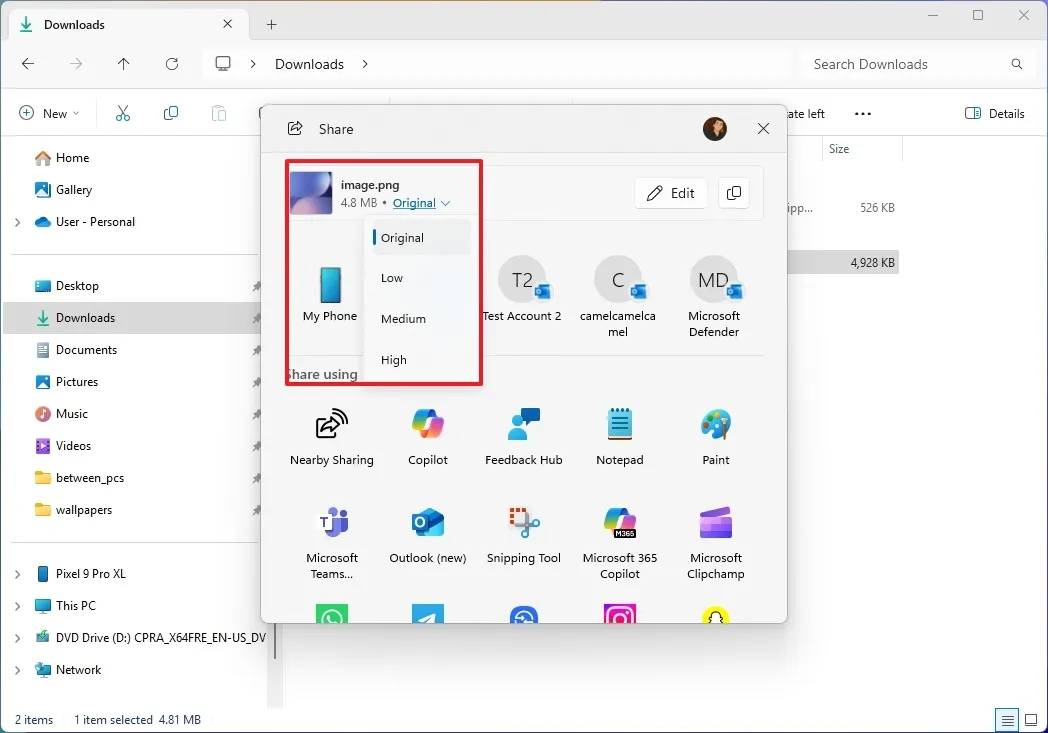
Task: Expand the Pixel 9 Pro XL tree item
Action: (x=17, y=573)
